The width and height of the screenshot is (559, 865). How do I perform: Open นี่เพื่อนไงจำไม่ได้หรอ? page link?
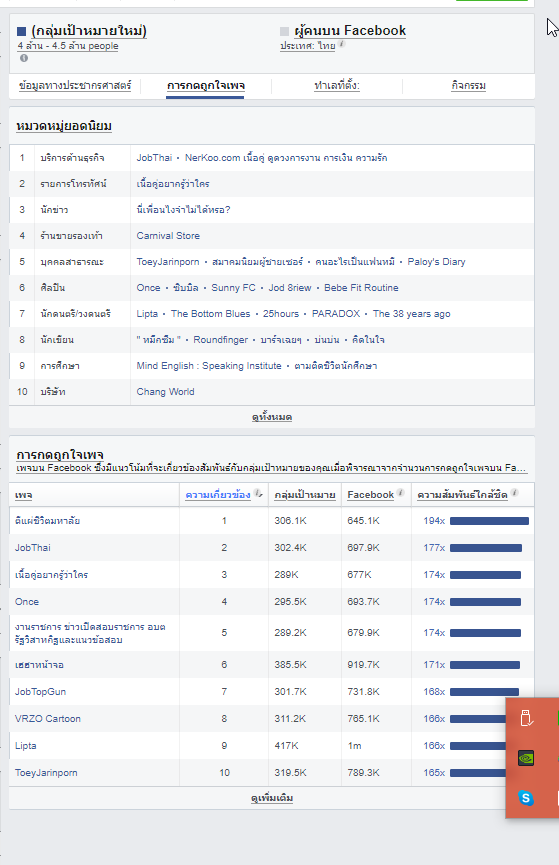183,210
